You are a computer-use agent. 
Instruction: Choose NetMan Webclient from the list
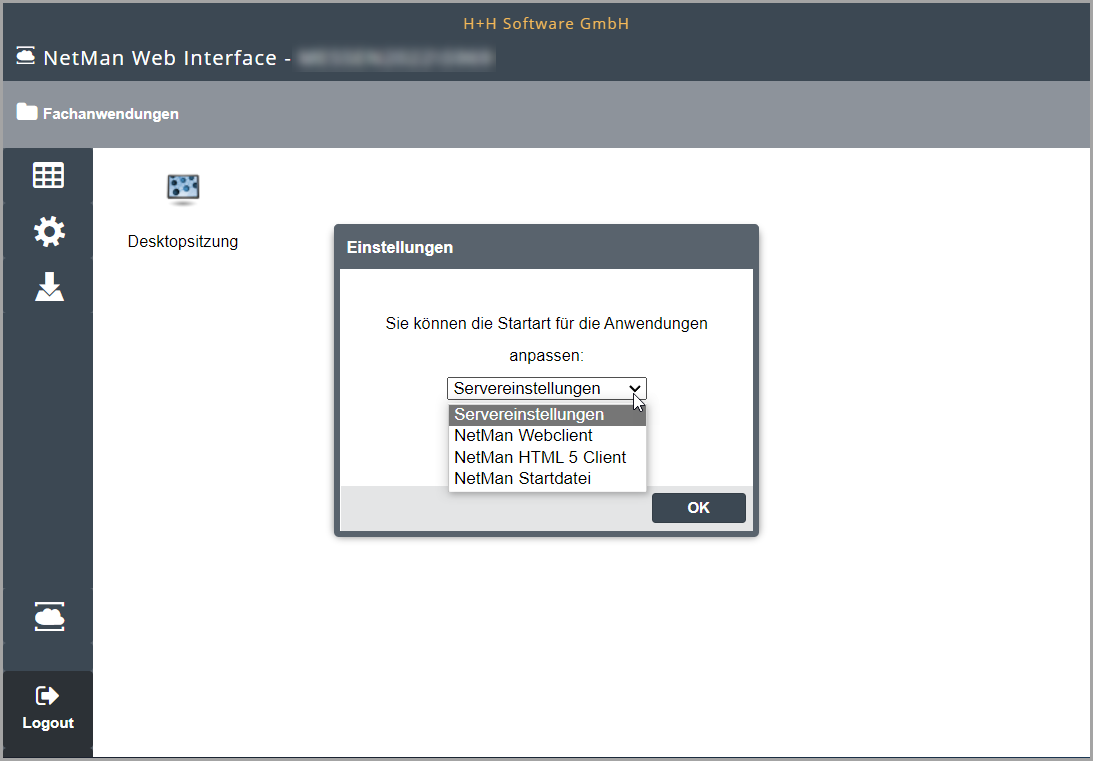(547, 436)
